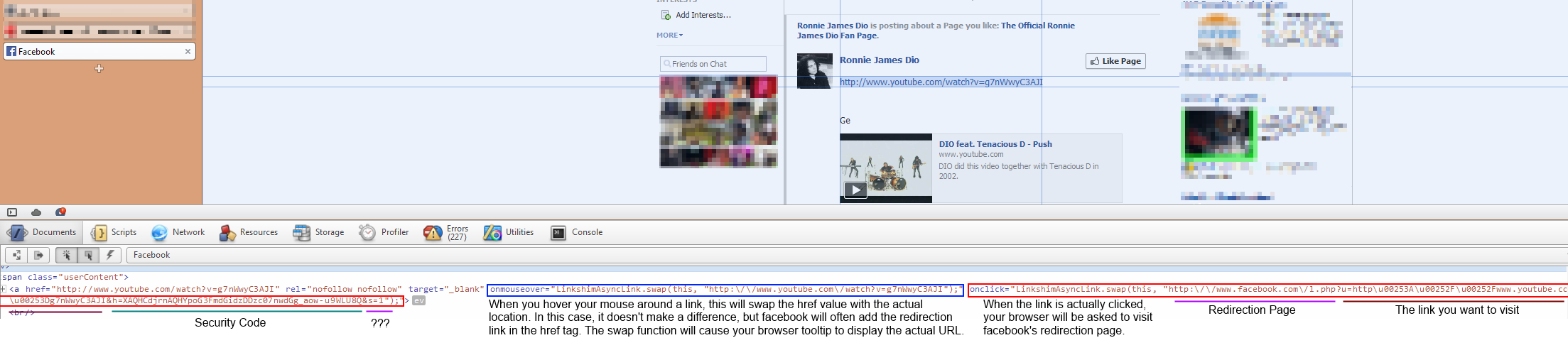This screenshot has height=355, width=1568.
Task: View the Errors (227) panel
Action: pos(446,232)
